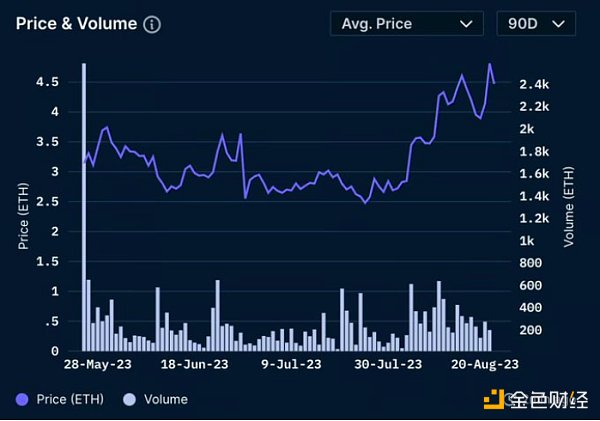Click the 18-Jun-23 date label
The image size is (600, 421).
point(191,366)
